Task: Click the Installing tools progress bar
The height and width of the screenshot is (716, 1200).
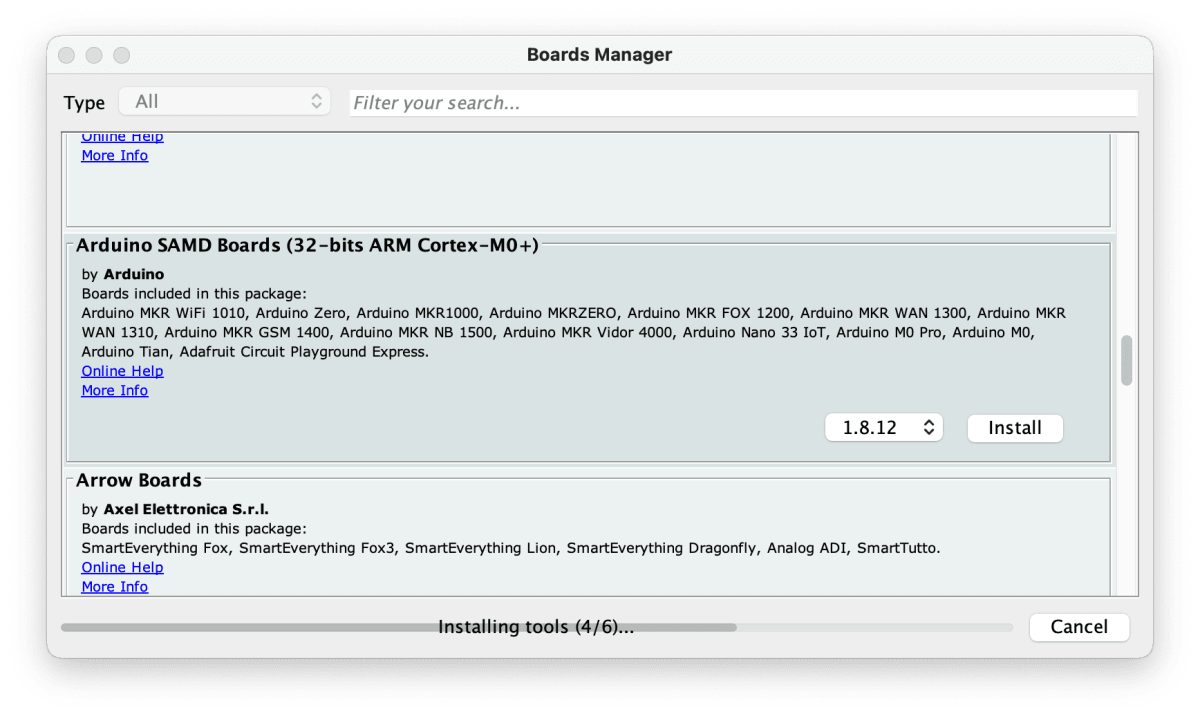Action: coord(536,628)
